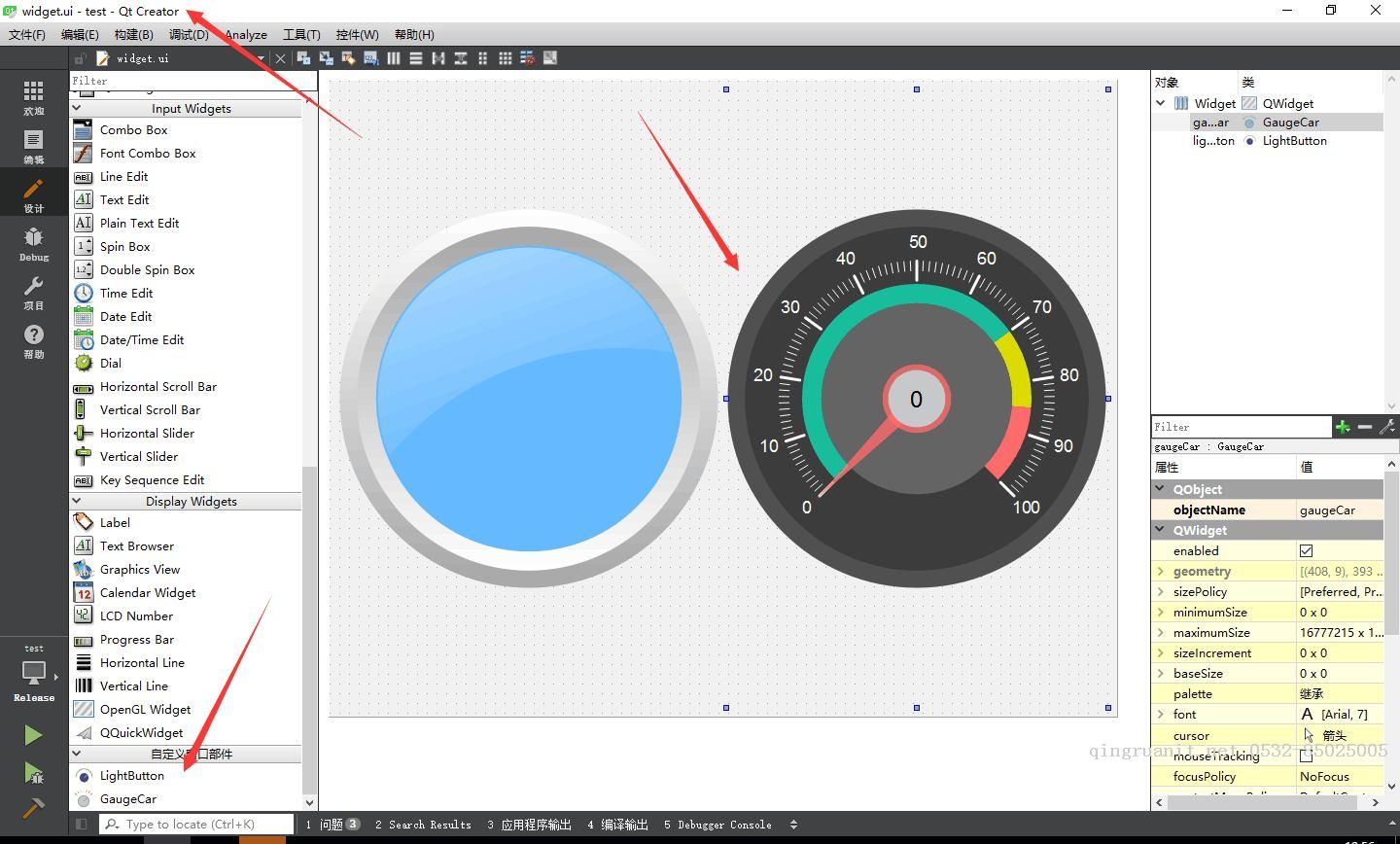Select GaugeCar in the widget box

pyautogui.click(x=127, y=798)
